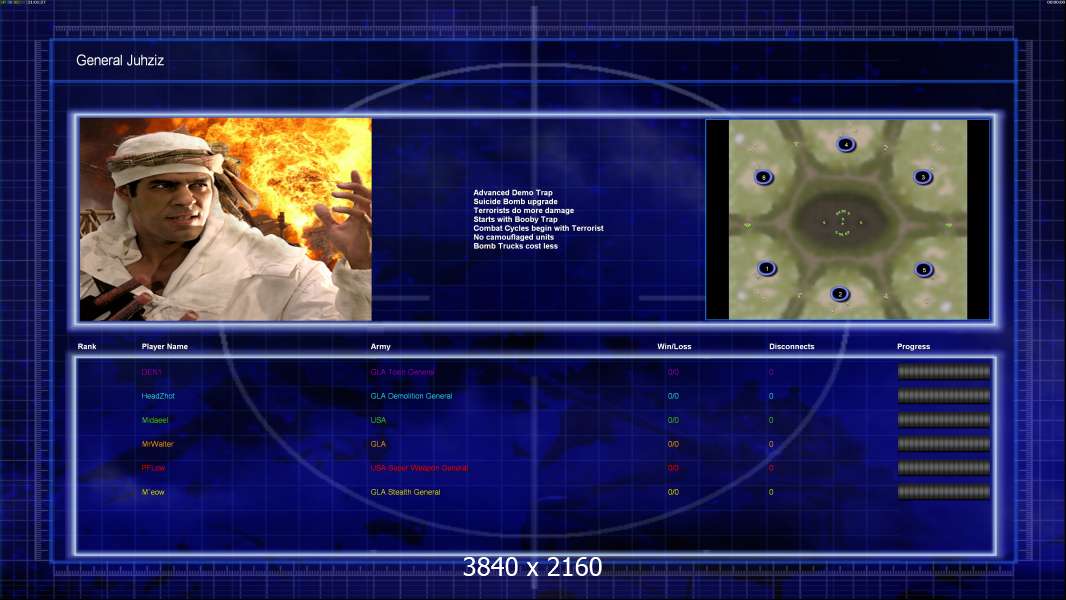
Task: Click USA Super Weapon General progress bar
Action: point(944,467)
